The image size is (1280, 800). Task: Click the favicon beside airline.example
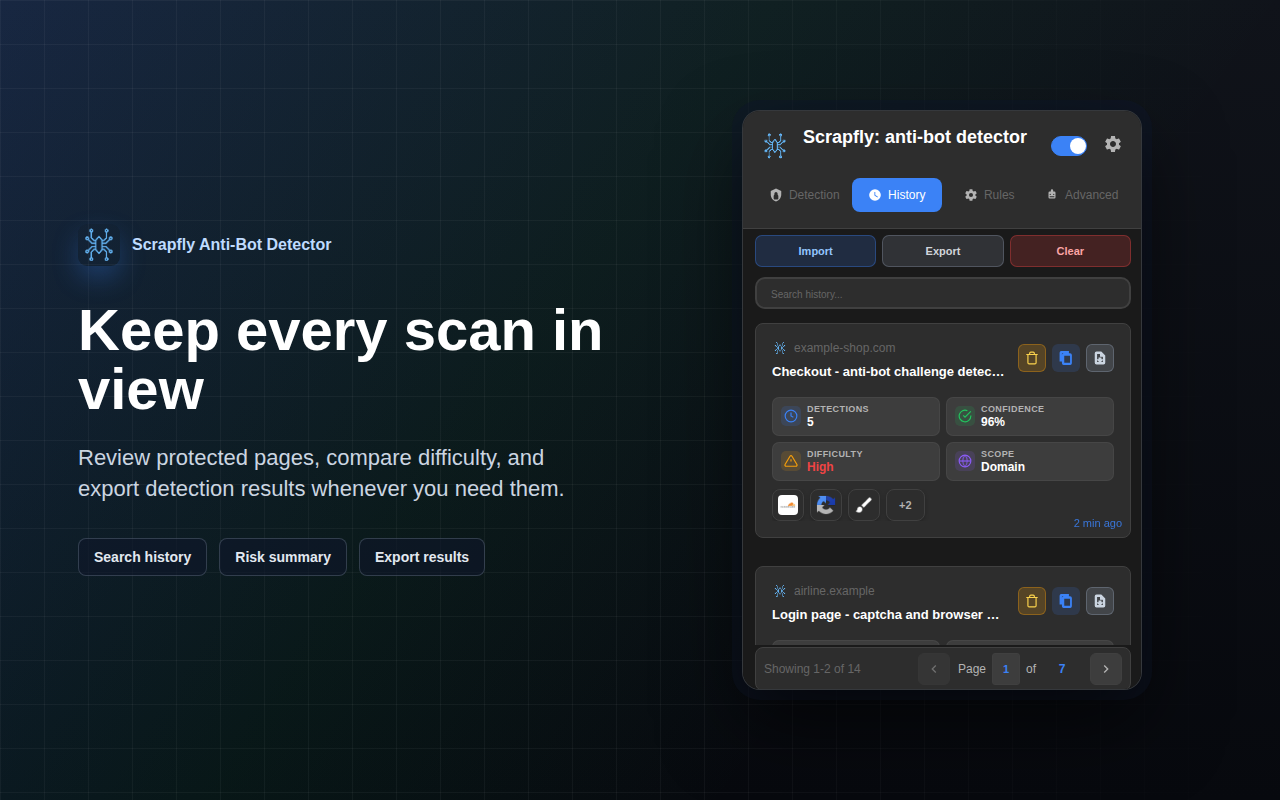[780, 591]
